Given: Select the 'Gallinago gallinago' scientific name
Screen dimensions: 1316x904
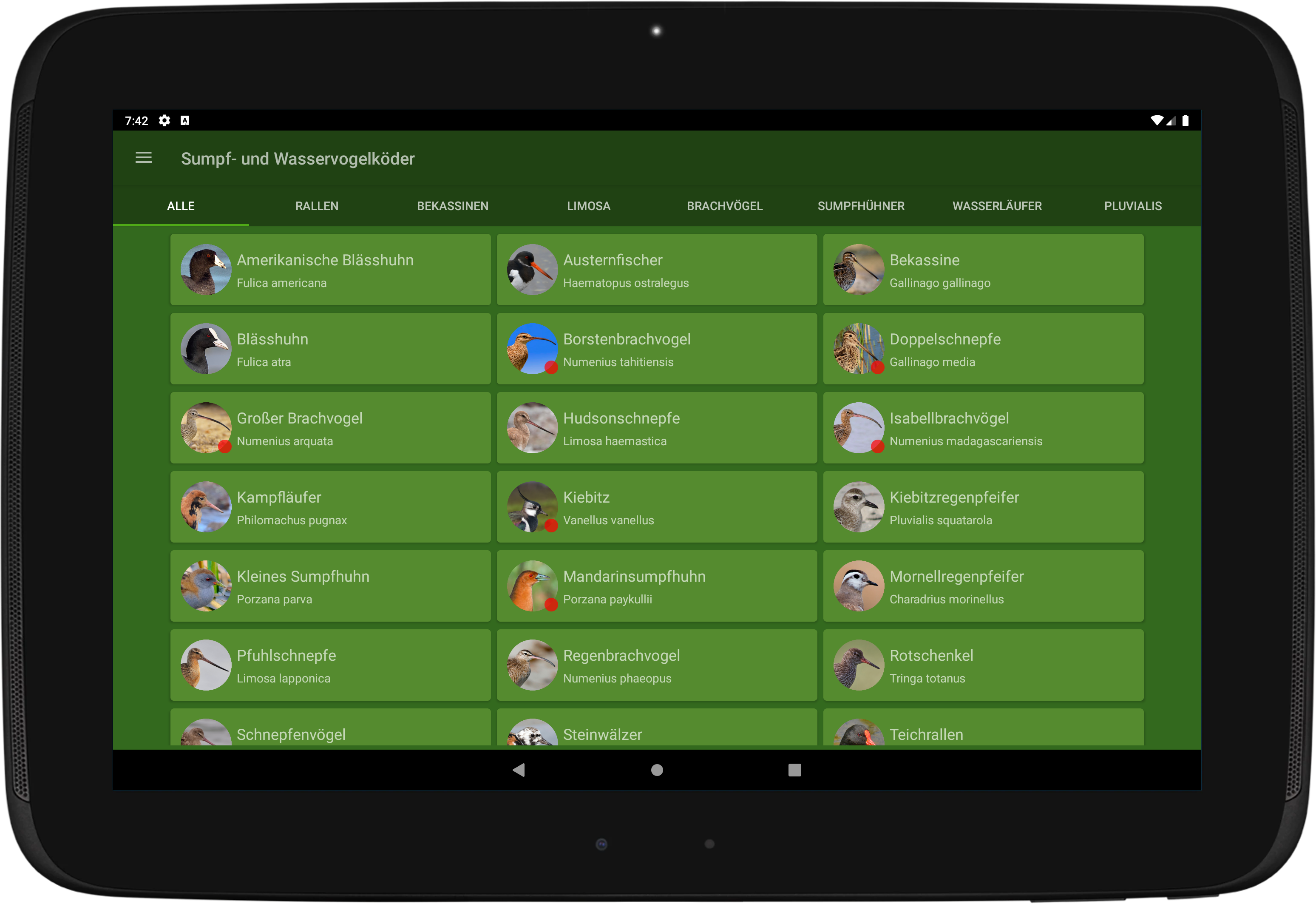Looking at the screenshot, I should 940,283.
